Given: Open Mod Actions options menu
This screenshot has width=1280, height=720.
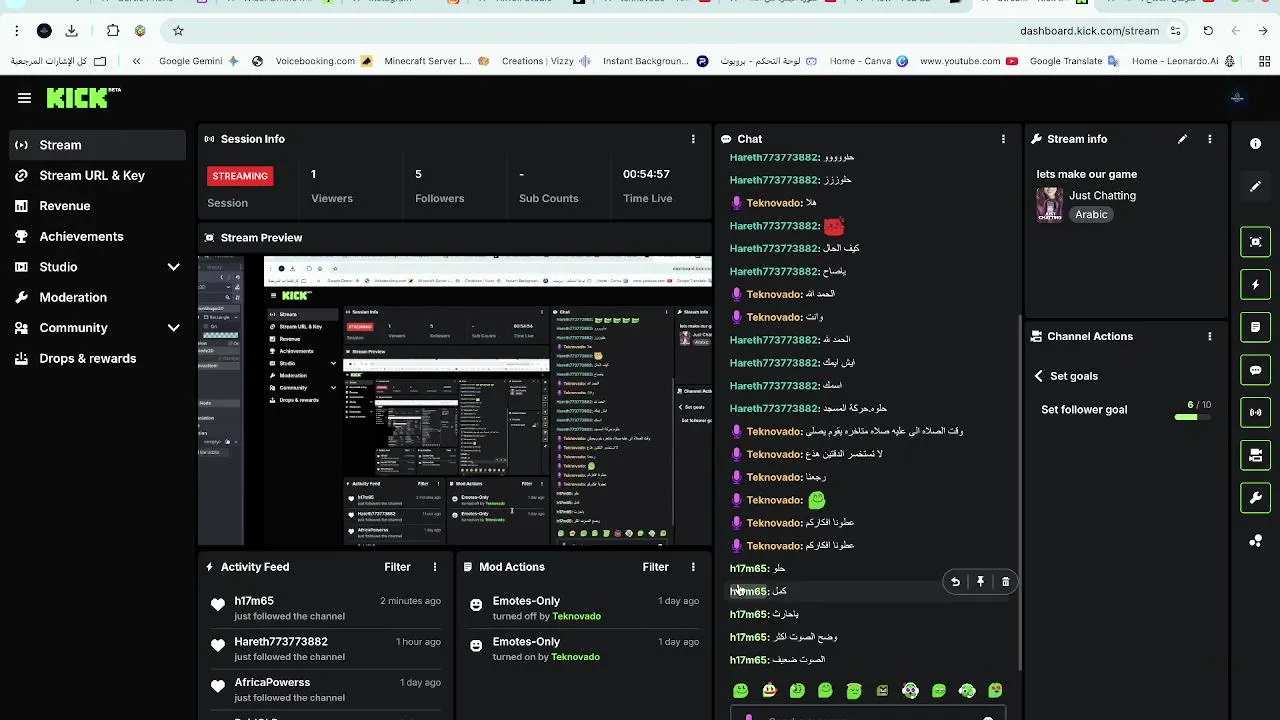Looking at the screenshot, I should click(x=692, y=567).
